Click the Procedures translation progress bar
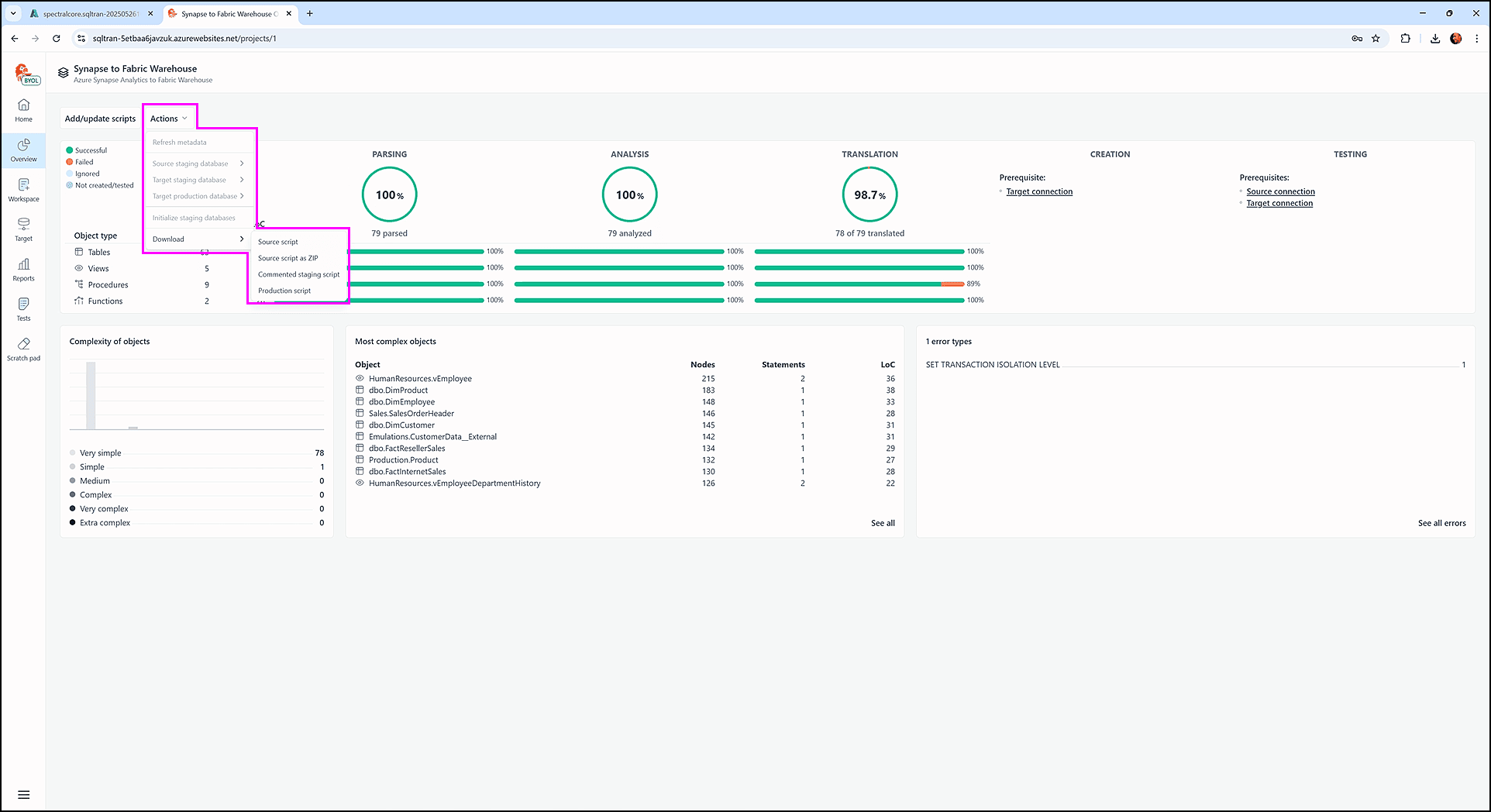Image resolution: width=1491 pixels, height=812 pixels. coord(859,284)
